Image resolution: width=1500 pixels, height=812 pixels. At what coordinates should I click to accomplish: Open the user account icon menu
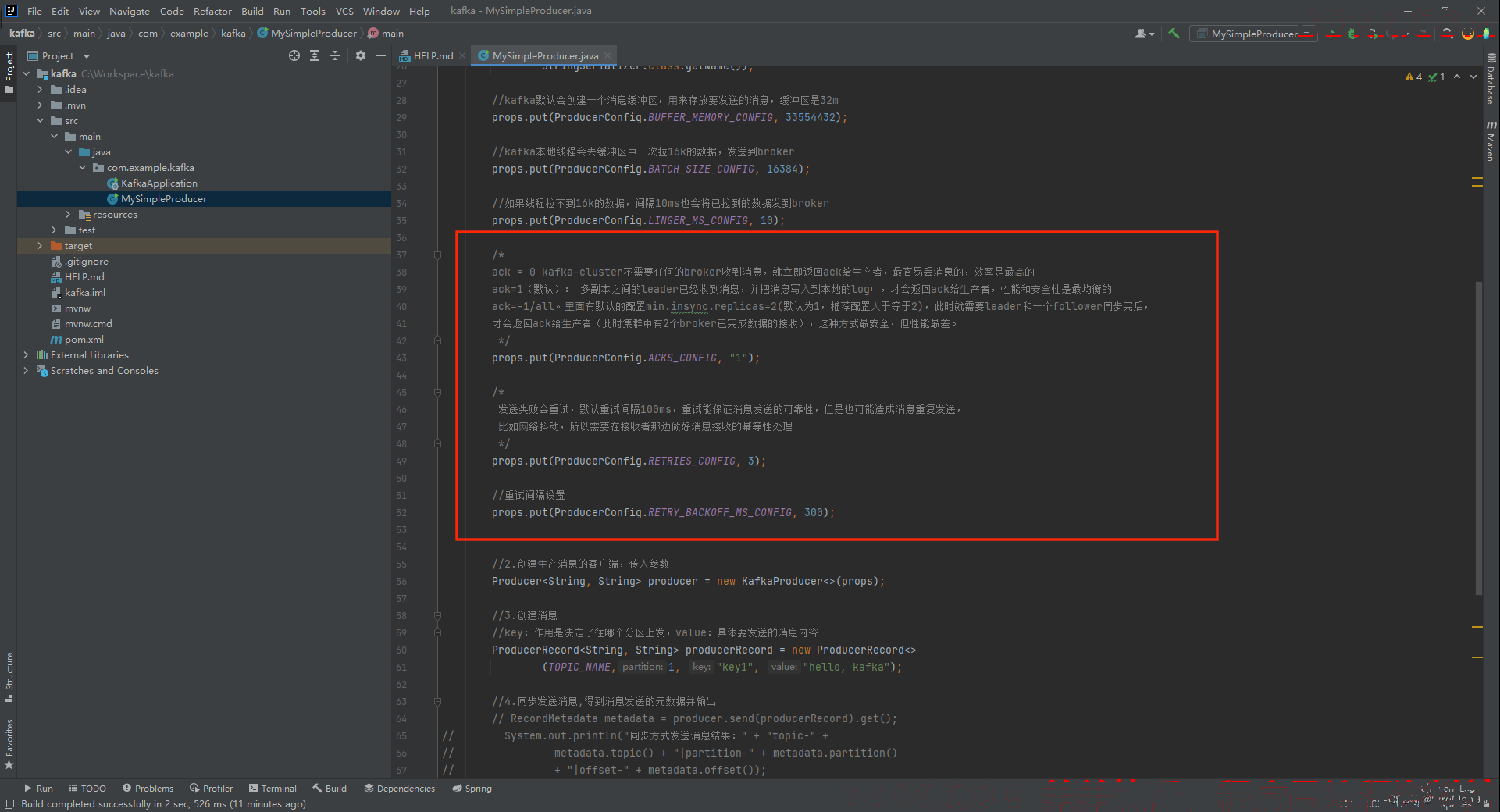tap(1144, 34)
